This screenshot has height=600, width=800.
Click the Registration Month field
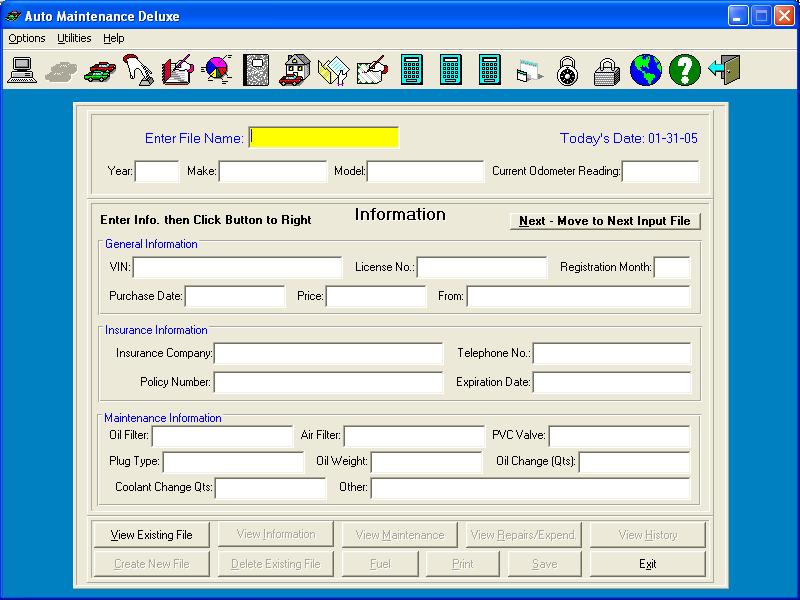point(672,267)
